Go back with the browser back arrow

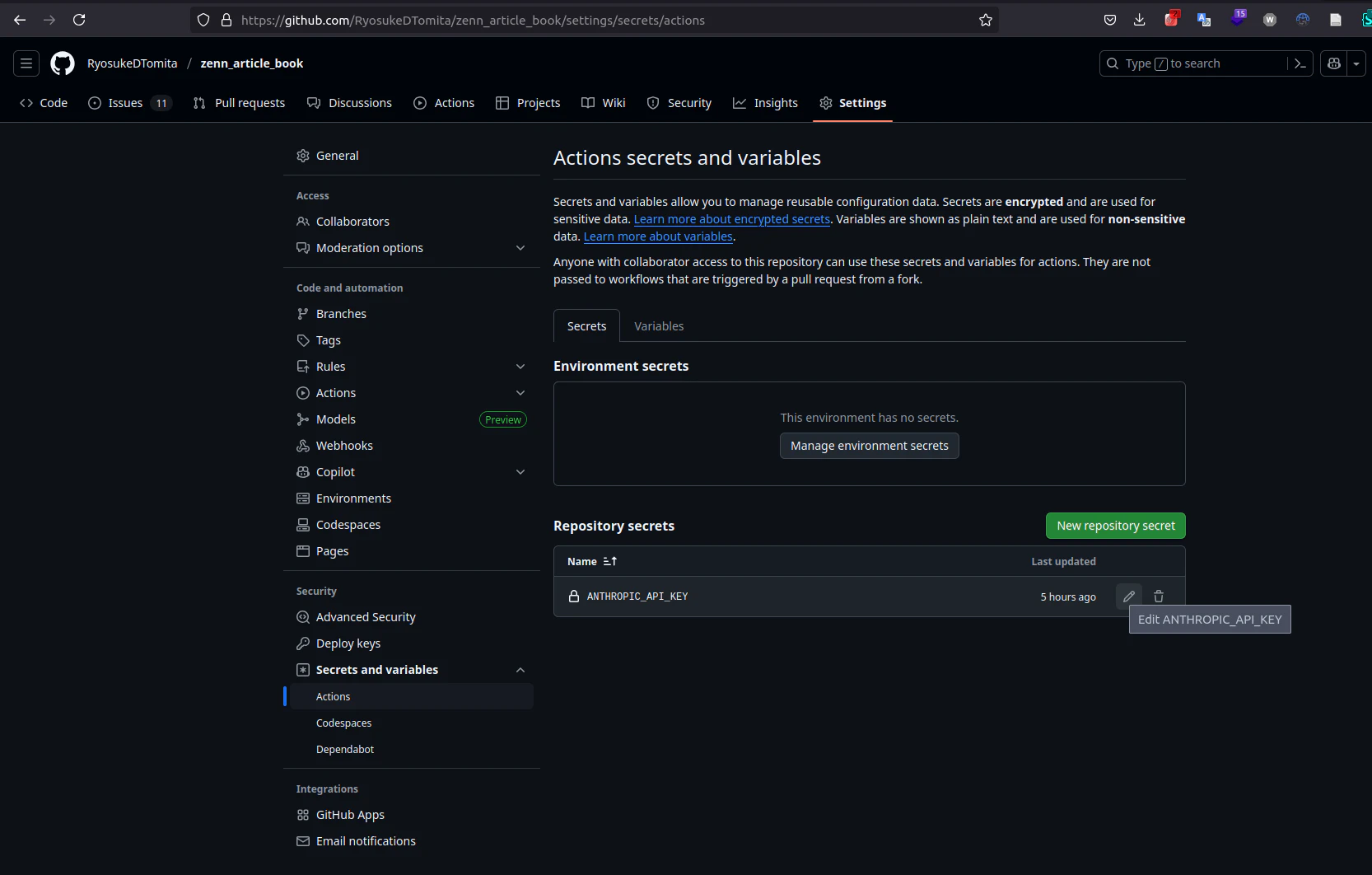[20, 20]
